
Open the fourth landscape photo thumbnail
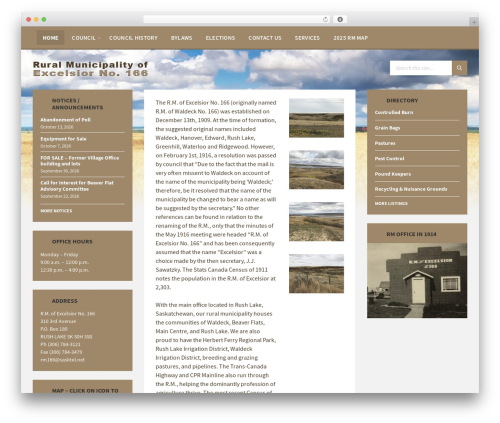316,274
